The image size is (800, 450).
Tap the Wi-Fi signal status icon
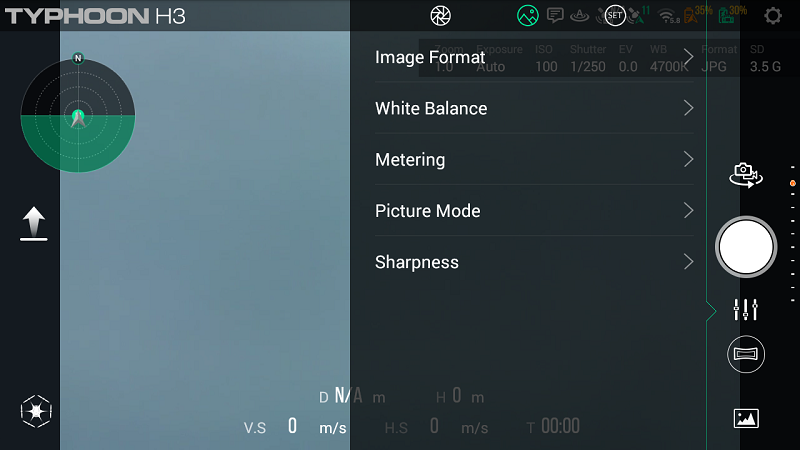(668, 16)
